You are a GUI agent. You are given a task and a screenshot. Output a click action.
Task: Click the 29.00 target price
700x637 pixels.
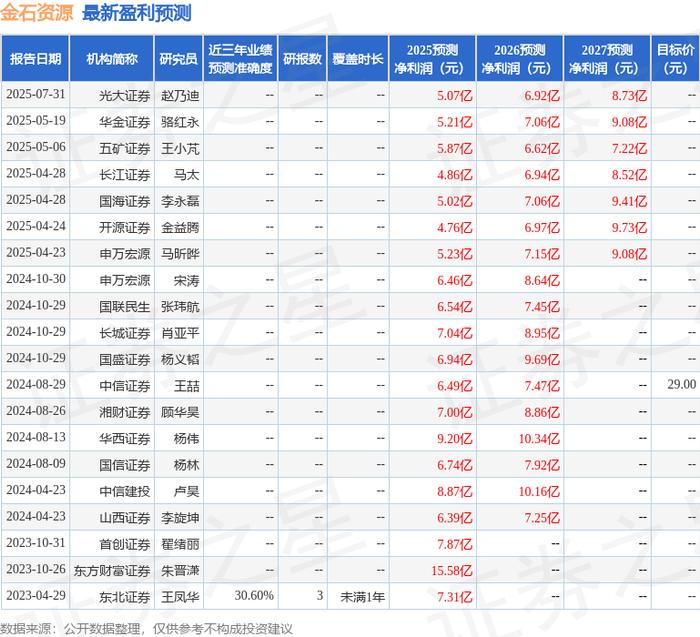(x=682, y=384)
